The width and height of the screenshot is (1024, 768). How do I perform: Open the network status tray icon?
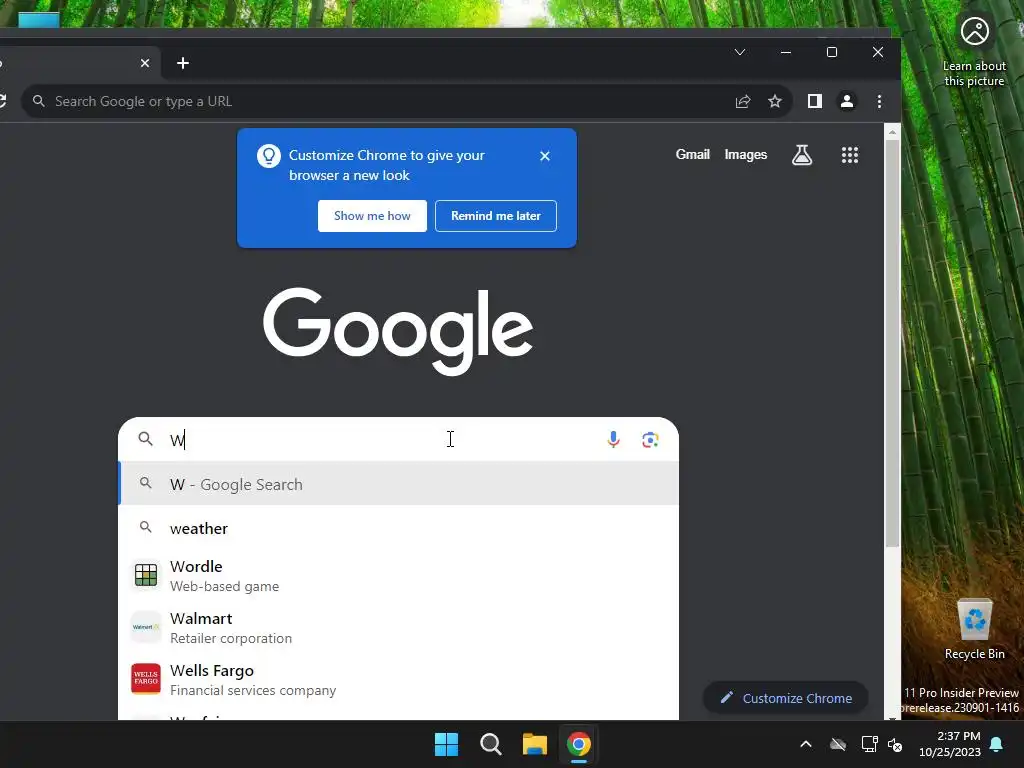pyautogui.click(x=869, y=744)
